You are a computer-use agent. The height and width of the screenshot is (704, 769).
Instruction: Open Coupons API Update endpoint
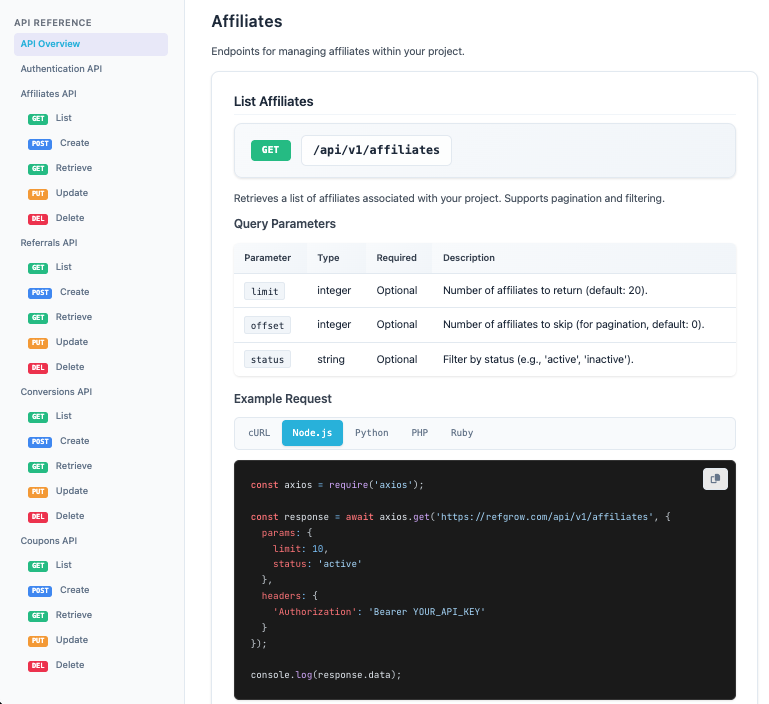pyautogui.click(x=58, y=641)
